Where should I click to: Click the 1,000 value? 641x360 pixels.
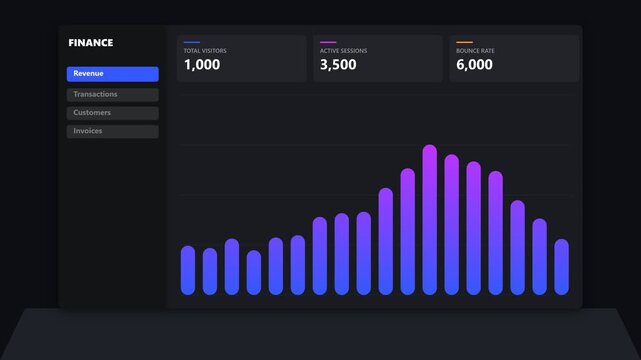[202, 65]
